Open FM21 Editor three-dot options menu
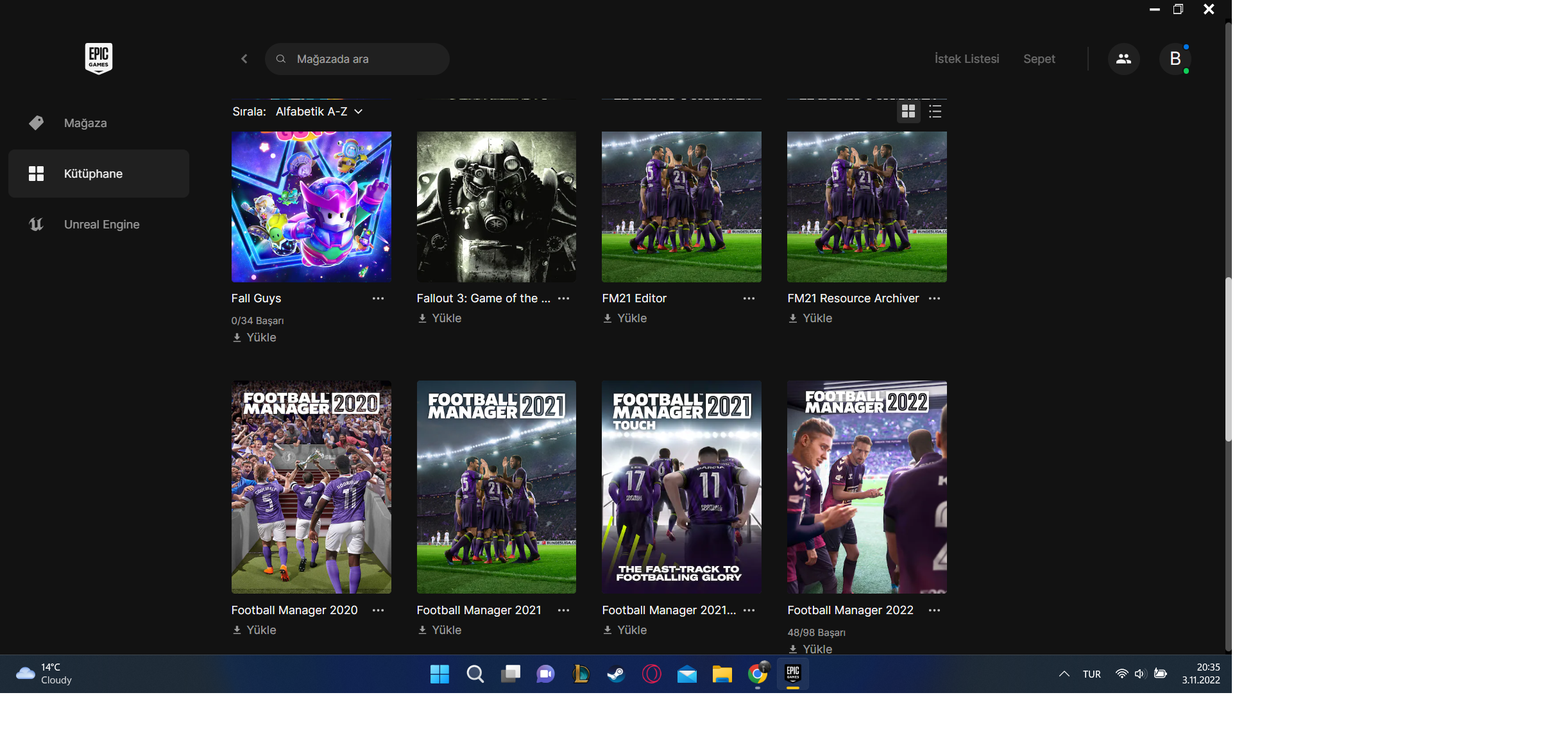1568x729 pixels. point(749,298)
